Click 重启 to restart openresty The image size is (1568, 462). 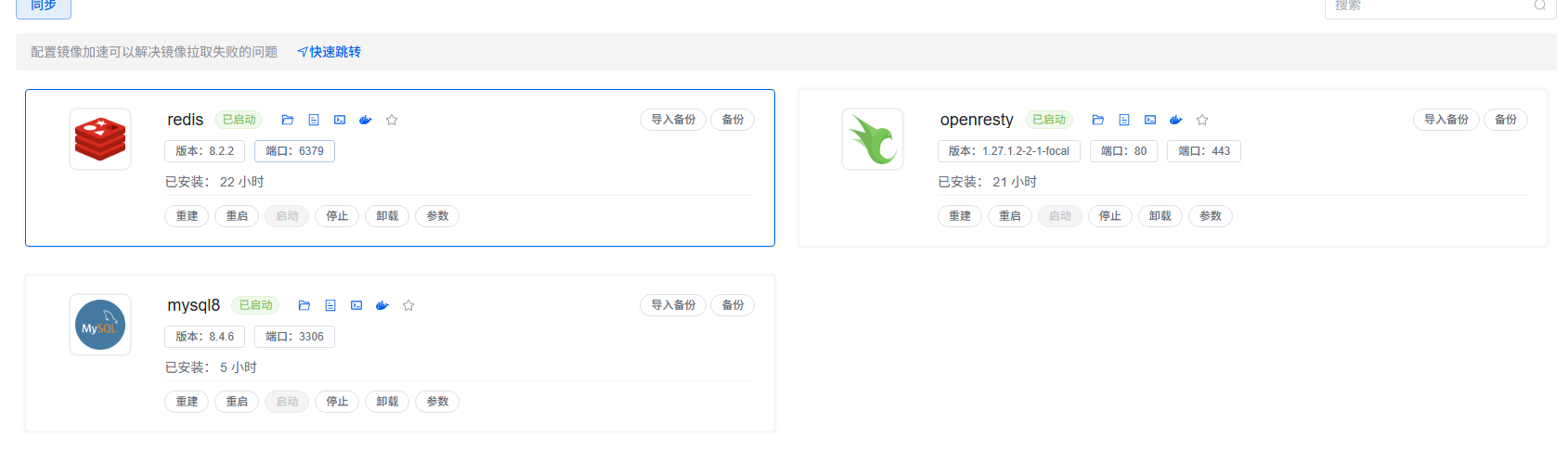tap(1010, 216)
